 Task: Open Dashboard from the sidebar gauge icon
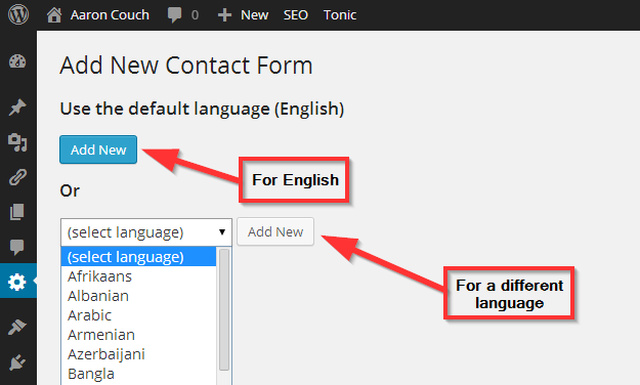click(17, 62)
